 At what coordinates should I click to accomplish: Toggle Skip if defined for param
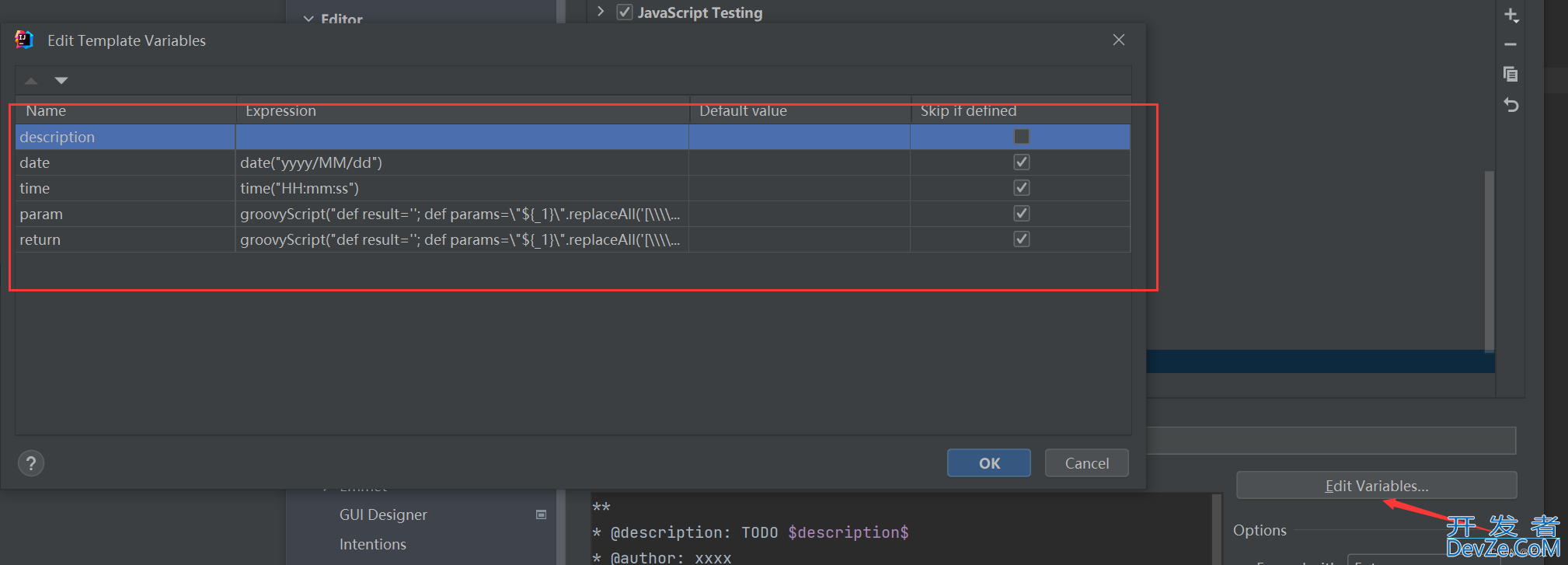[1022, 214]
